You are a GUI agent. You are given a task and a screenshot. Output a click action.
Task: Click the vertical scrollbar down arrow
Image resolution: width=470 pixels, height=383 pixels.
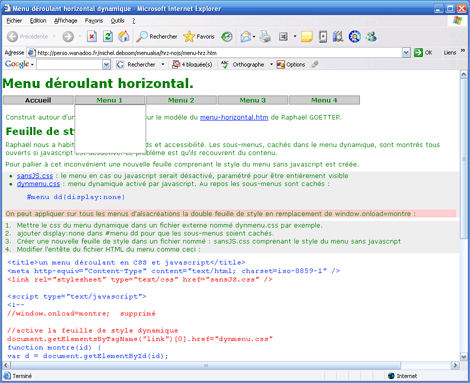pyautogui.click(x=464, y=356)
